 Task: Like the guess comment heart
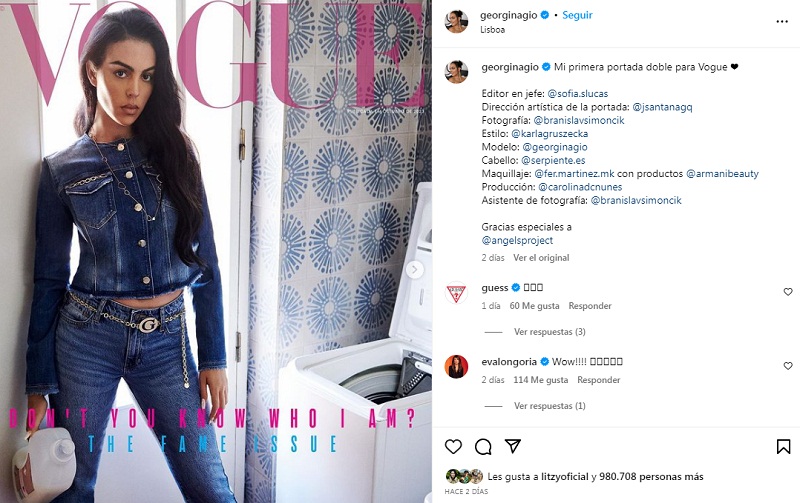pyautogui.click(x=788, y=292)
